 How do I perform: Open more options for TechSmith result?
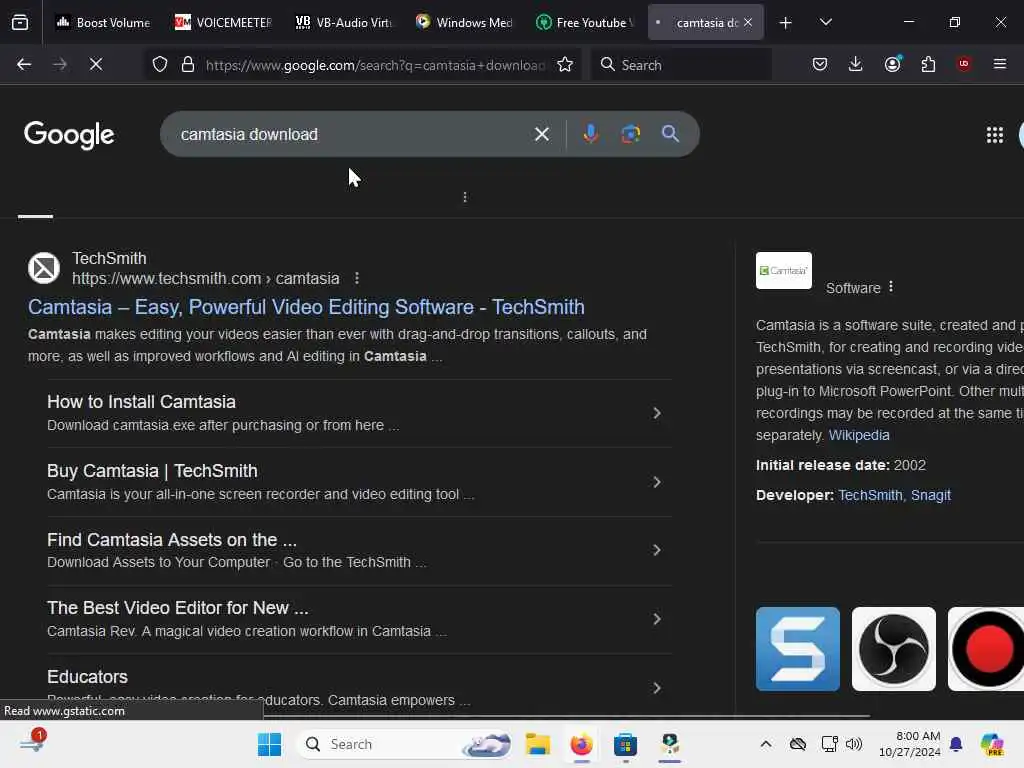357,278
